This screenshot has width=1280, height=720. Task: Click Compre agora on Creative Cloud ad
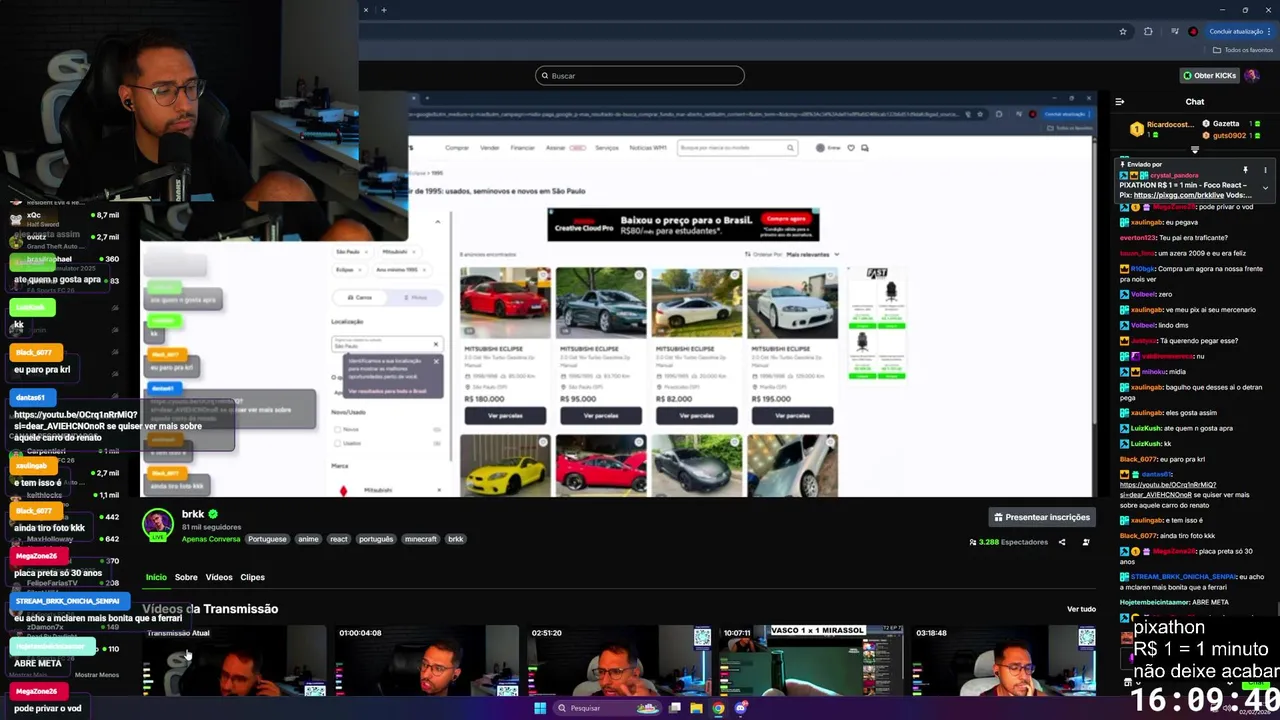786,218
